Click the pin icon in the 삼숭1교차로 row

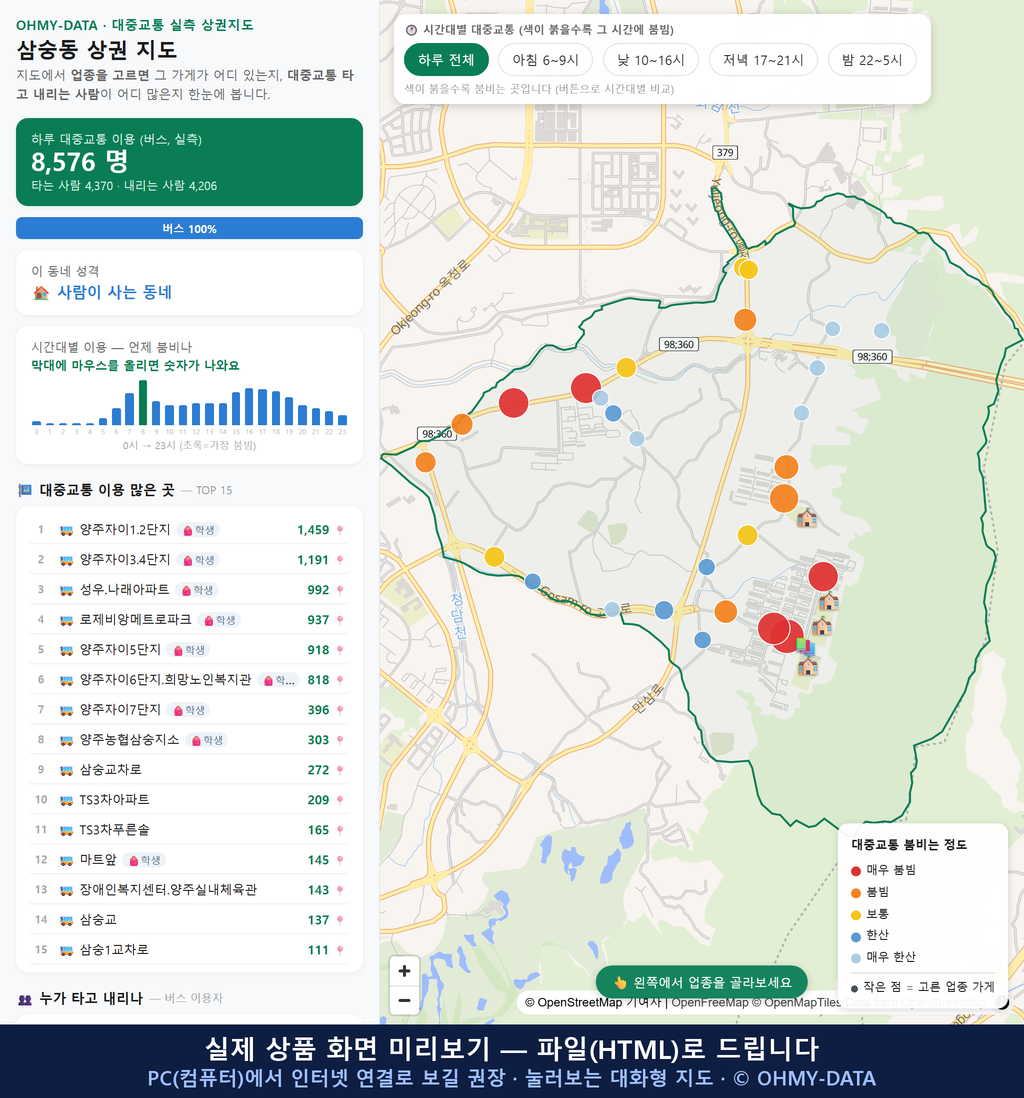(340, 951)
